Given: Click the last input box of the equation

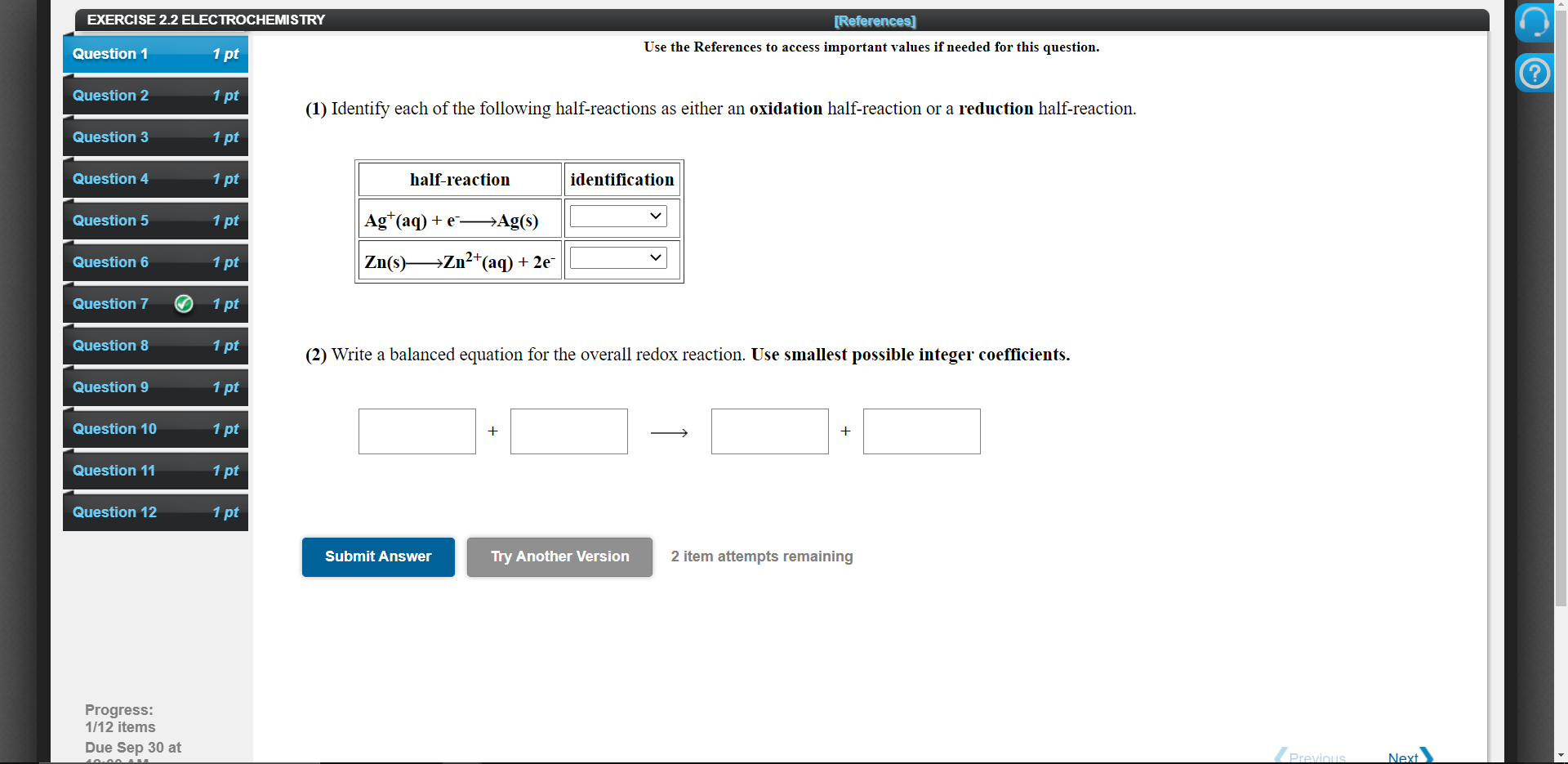Looking at the screenshot, I should pyautogui.click(x=921, y=431).
